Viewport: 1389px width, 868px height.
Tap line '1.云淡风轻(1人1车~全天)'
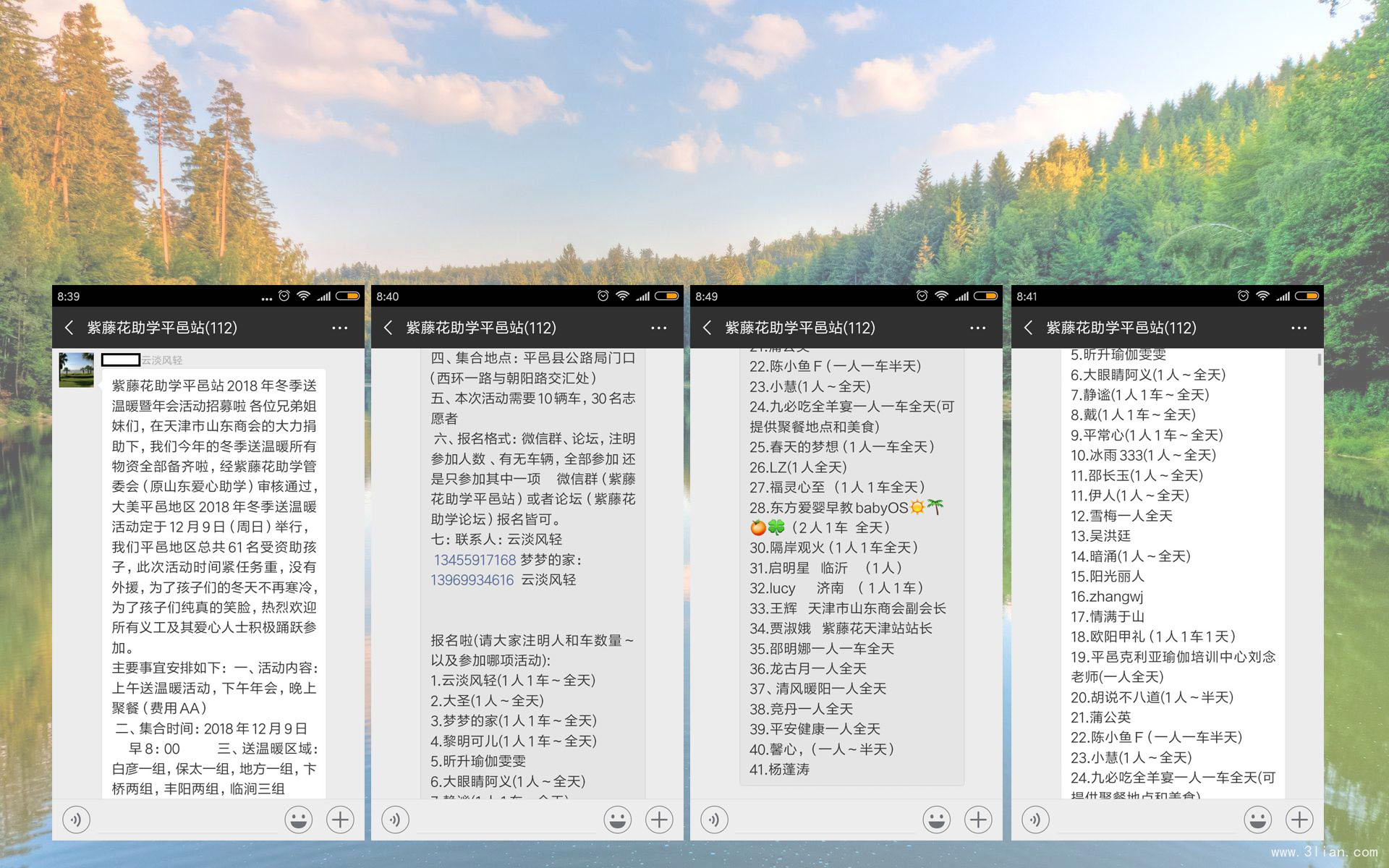513,681
